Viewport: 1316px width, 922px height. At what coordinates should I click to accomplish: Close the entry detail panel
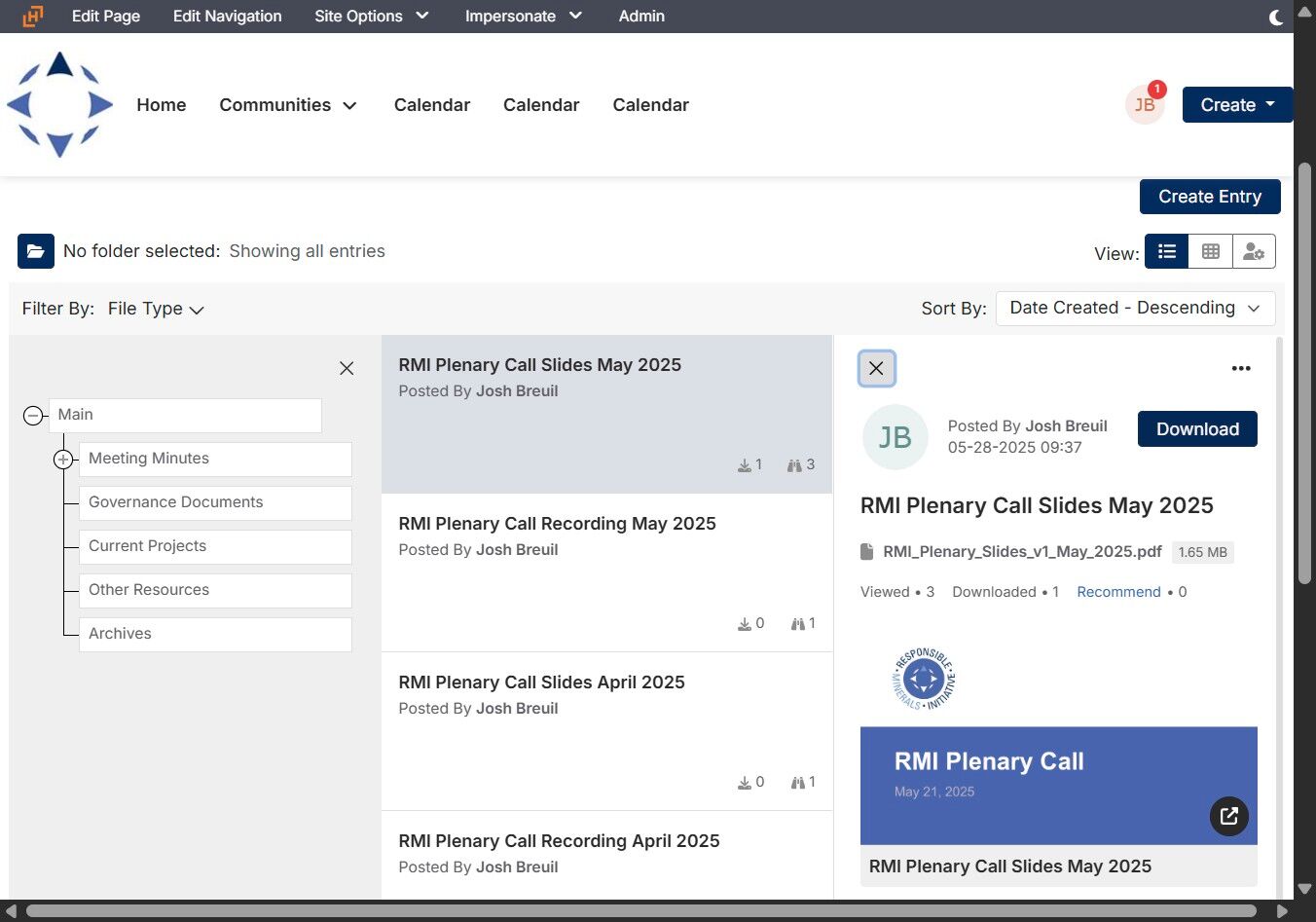(x=877, y=368)
